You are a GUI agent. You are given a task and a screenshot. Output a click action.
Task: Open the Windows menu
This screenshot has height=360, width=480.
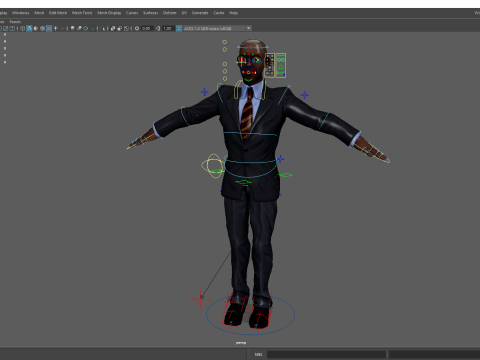coord(20,13)
